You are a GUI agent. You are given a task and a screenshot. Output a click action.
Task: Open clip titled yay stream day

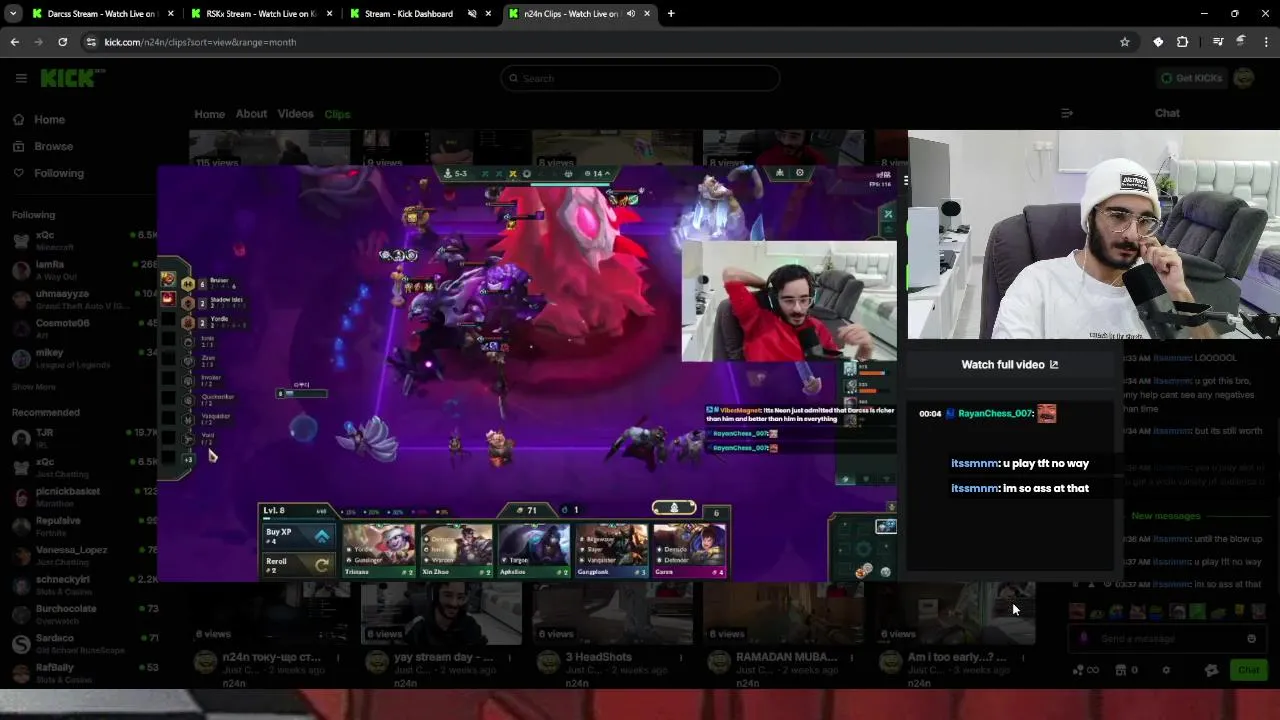(x=444, y=657)
